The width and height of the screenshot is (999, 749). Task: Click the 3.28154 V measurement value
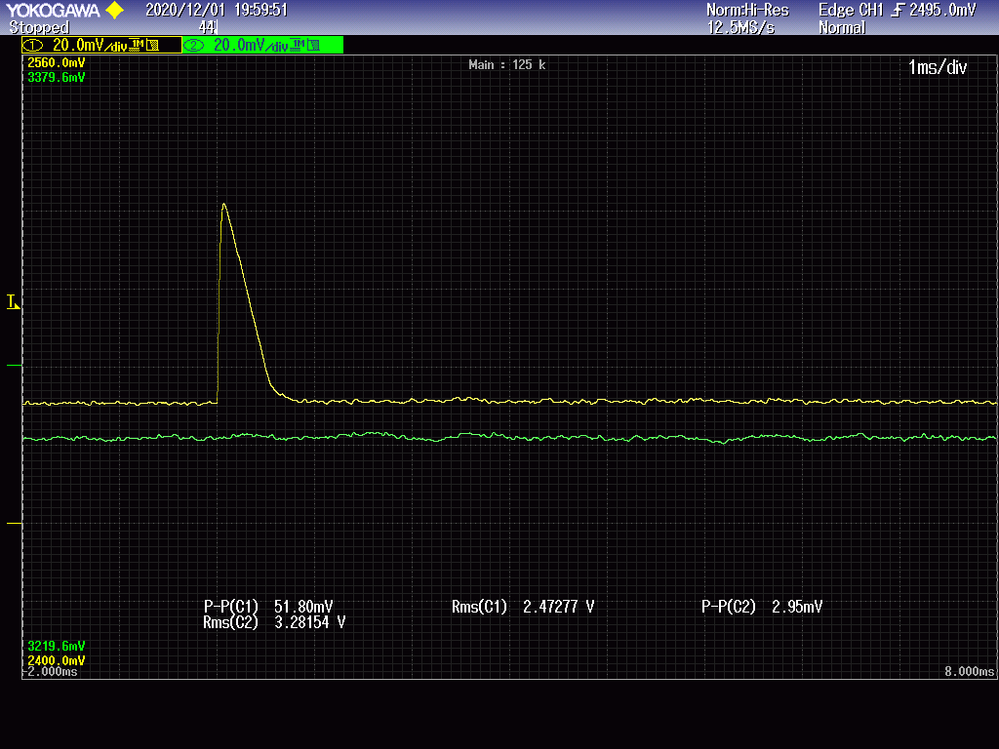pos(310,622)
